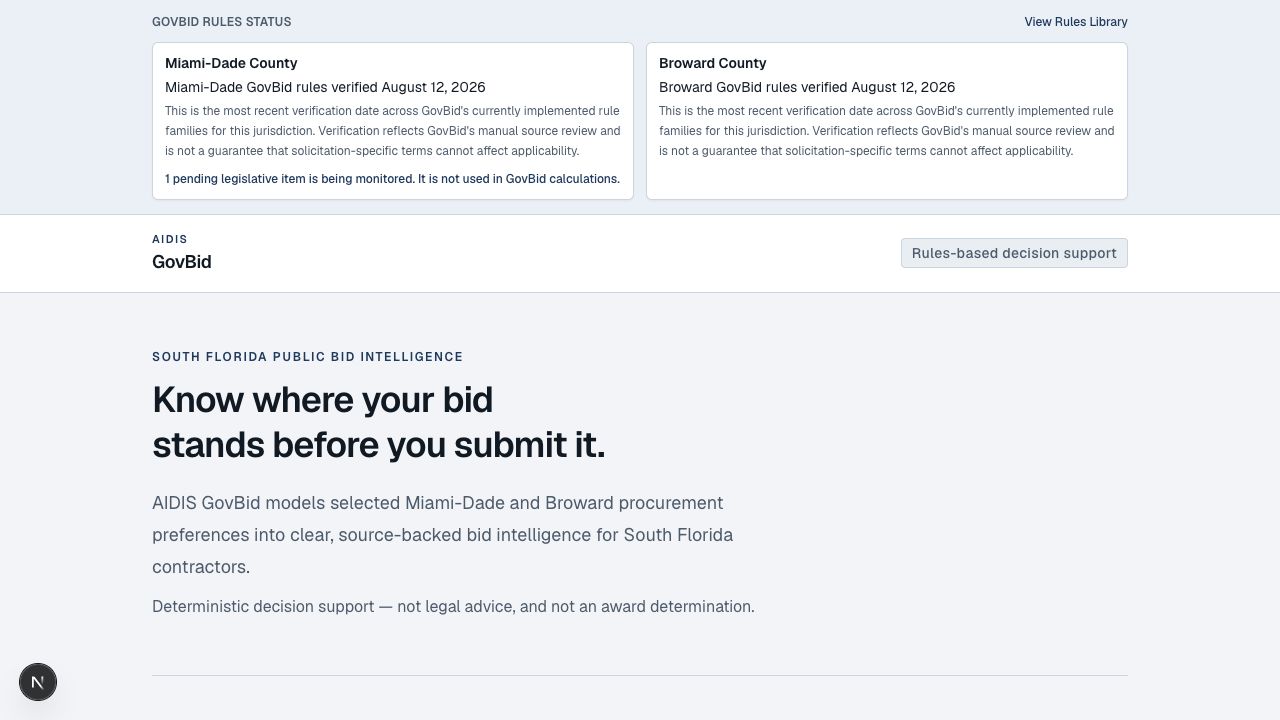Select the Miami-Dade County rules card
The height and width of the screenshot is (720, 1280).
[393, 121]
